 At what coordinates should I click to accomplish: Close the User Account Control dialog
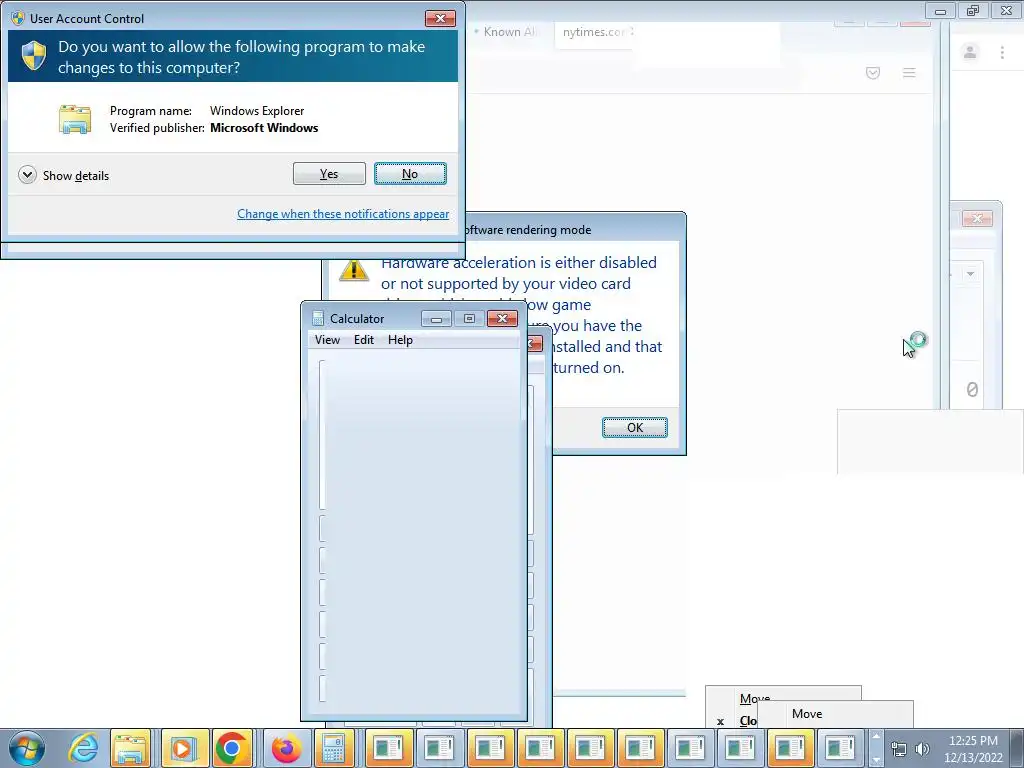click(440, 18)
